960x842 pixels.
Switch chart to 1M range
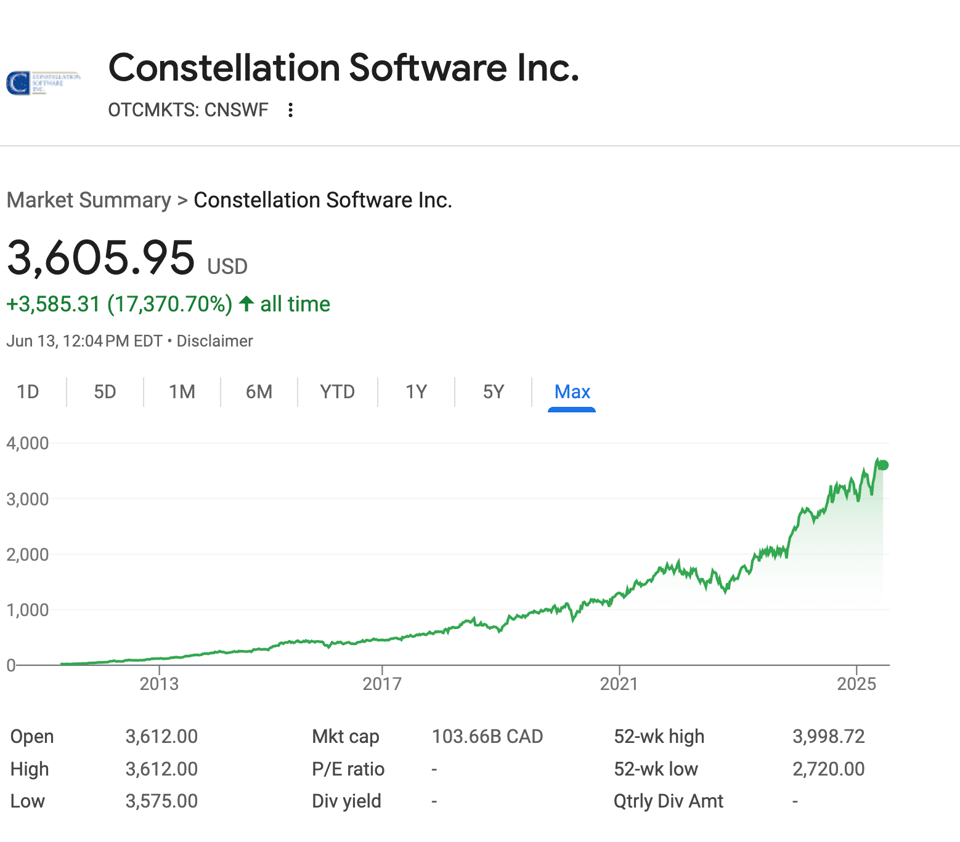[182, 392]
